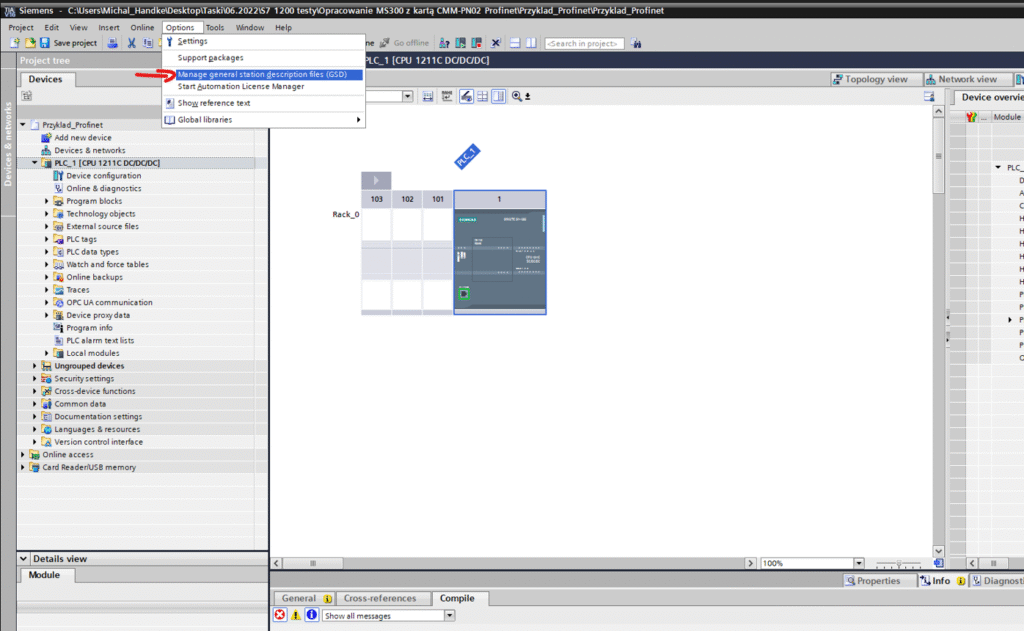Toggle the warning messages filter icon

[296, 615]
